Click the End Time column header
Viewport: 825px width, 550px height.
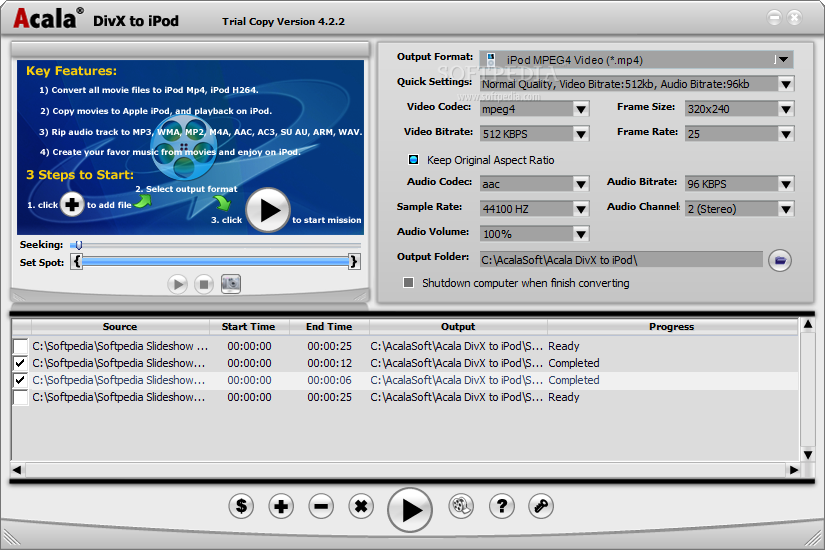click(x=329, y=327)
